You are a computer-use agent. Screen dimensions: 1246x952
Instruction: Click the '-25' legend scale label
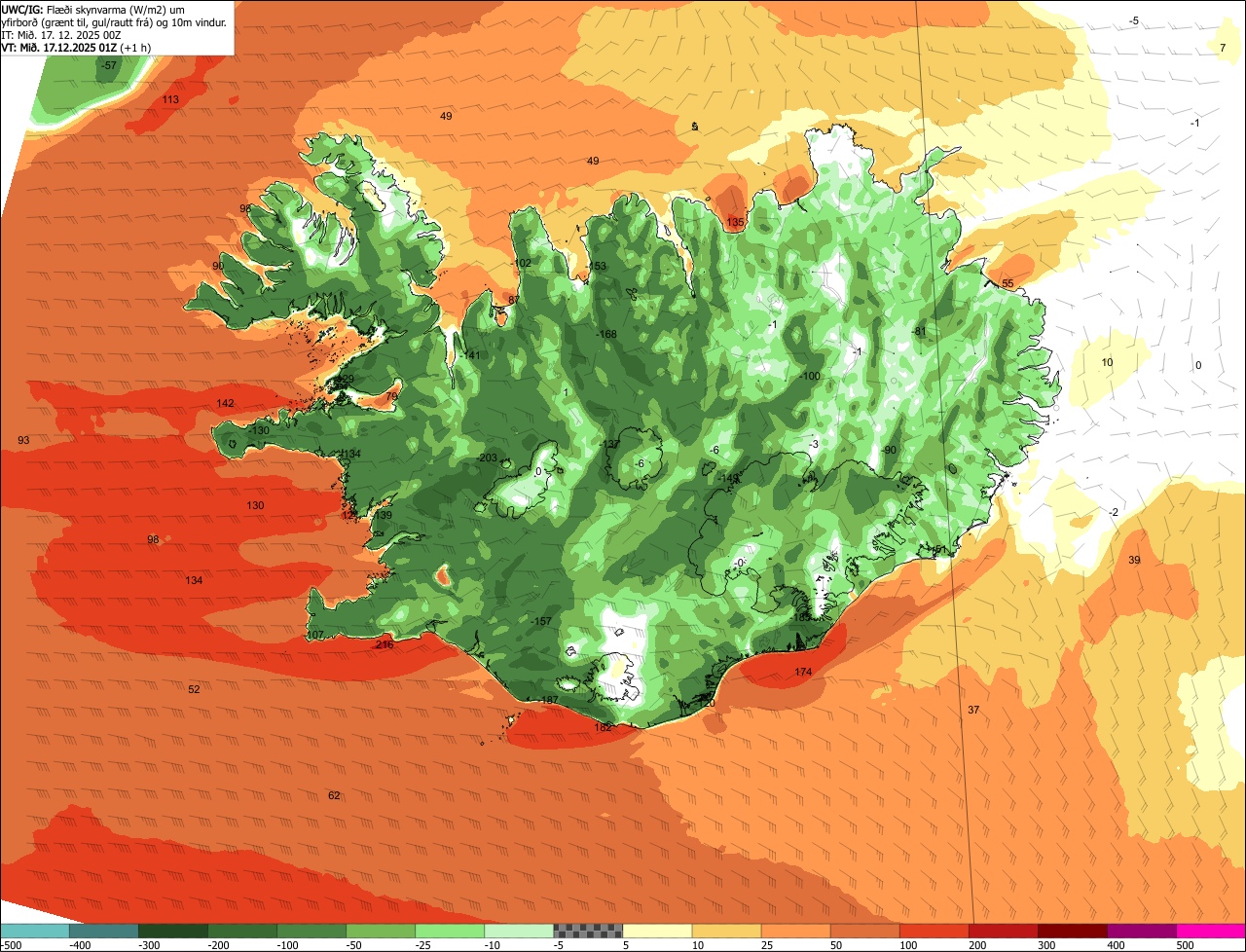click(x=422, y=945)
